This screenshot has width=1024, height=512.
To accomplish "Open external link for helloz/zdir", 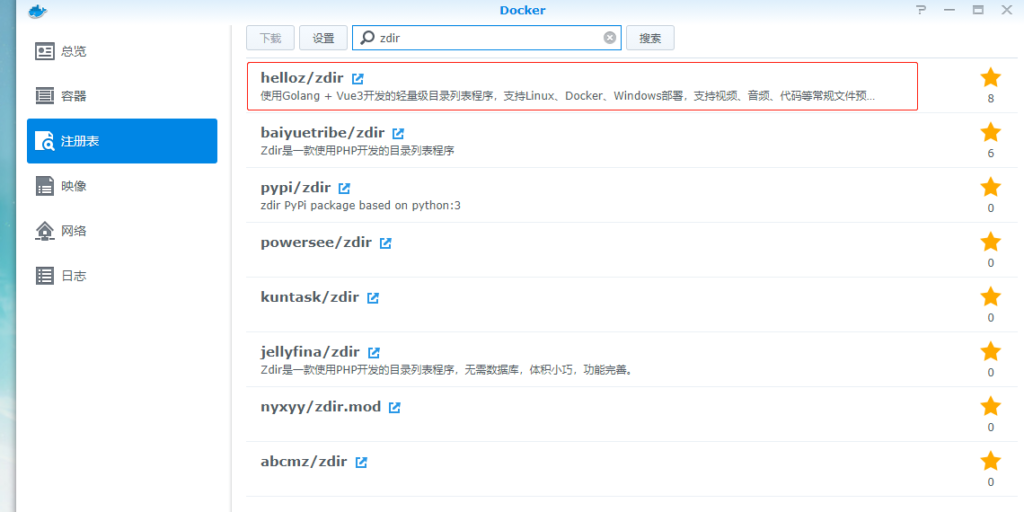I will point(357,78).
